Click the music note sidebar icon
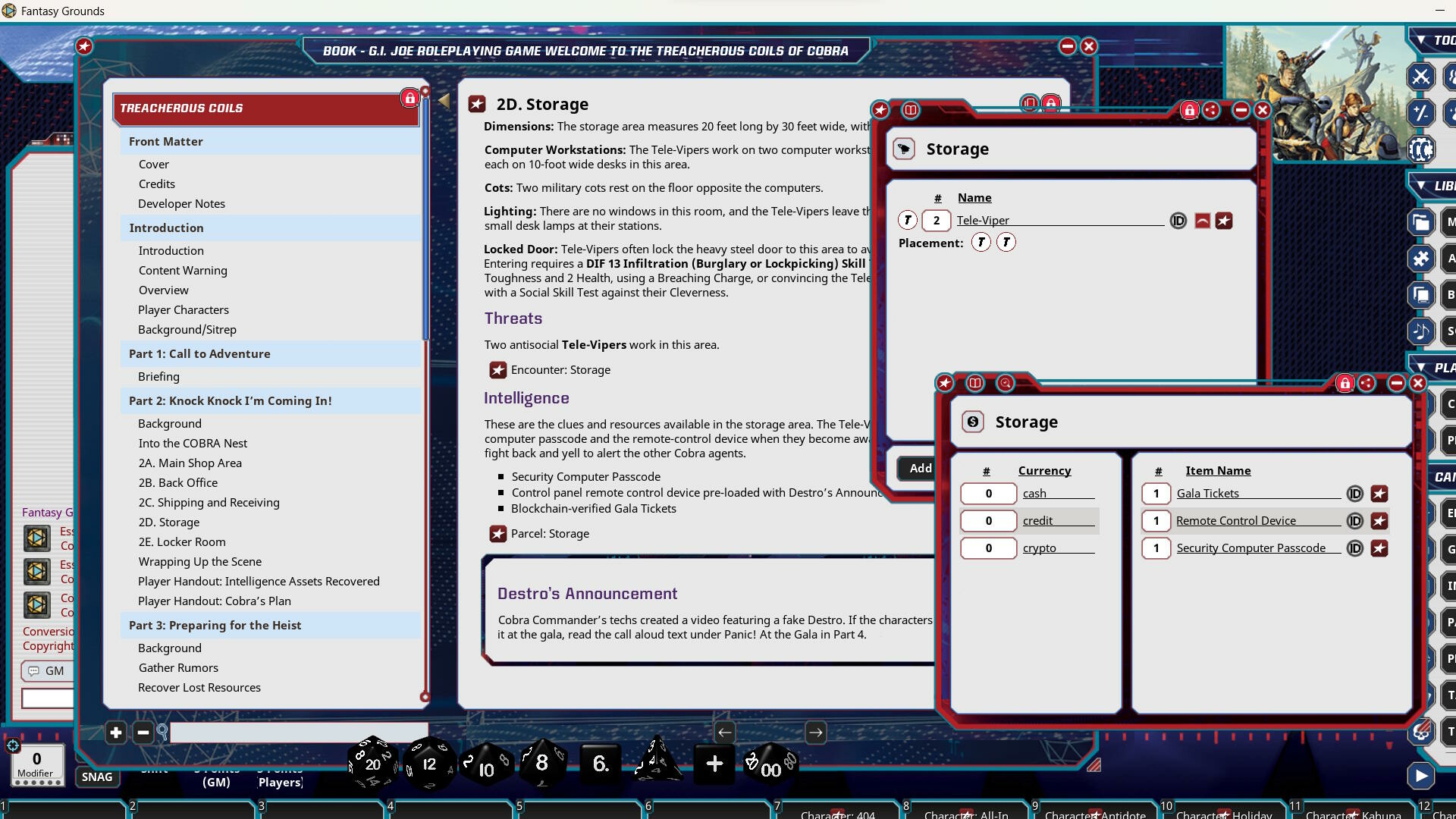The image size is (1456, 819). click(x=1420, y=331)
